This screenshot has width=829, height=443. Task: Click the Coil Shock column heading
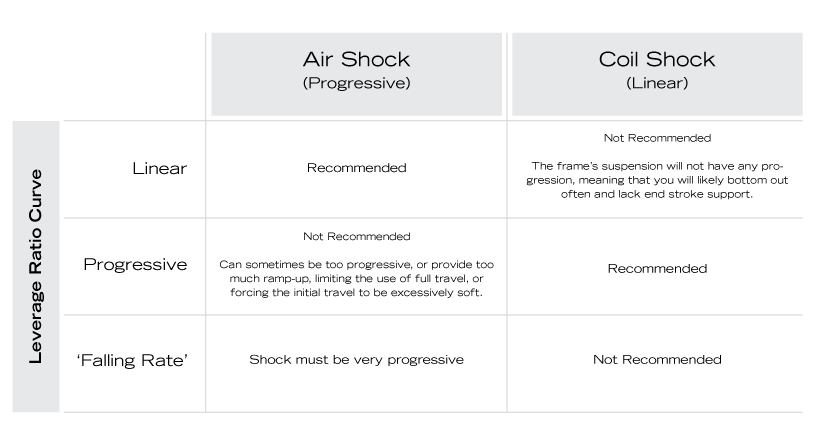pyautogui.click(x=656, y=60)
